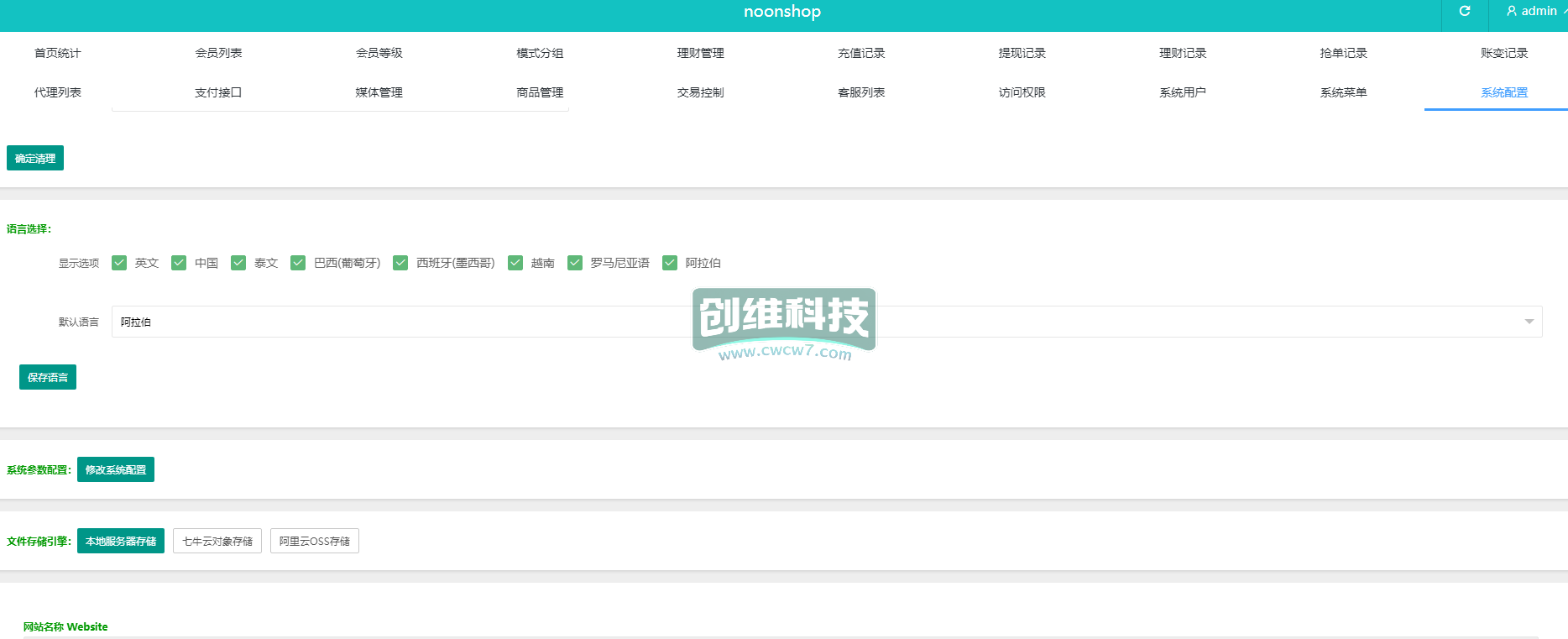Uncheck 罗马尼亚语 checkbox

tap(575, 263)
